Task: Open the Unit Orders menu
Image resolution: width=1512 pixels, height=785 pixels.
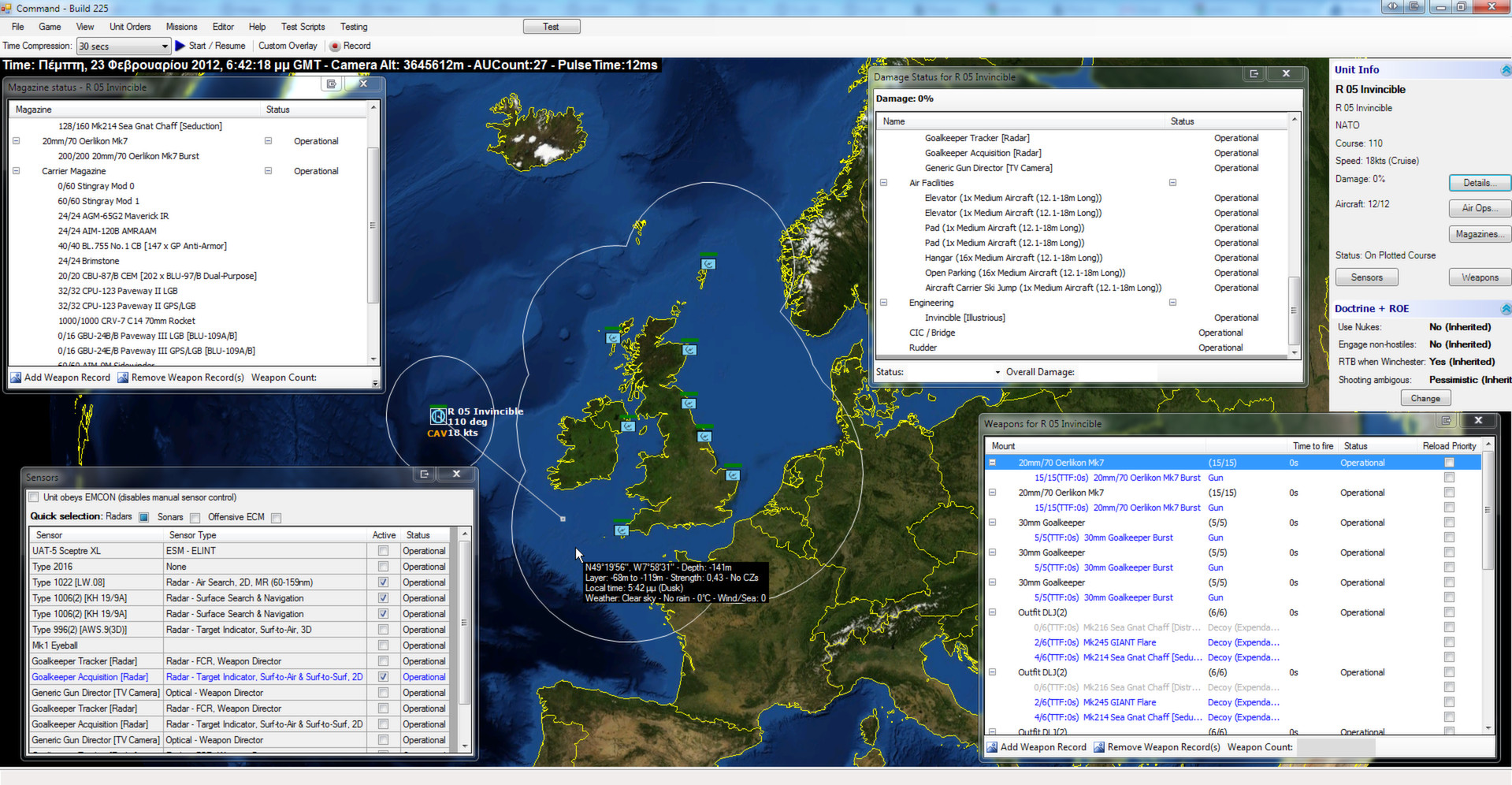Action: pos(129,26)
